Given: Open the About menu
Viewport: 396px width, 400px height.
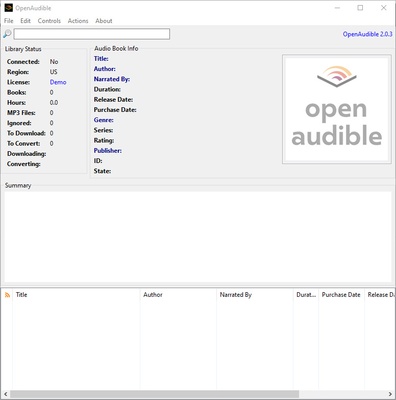Looking at the screenshot, I should [104, 21].
